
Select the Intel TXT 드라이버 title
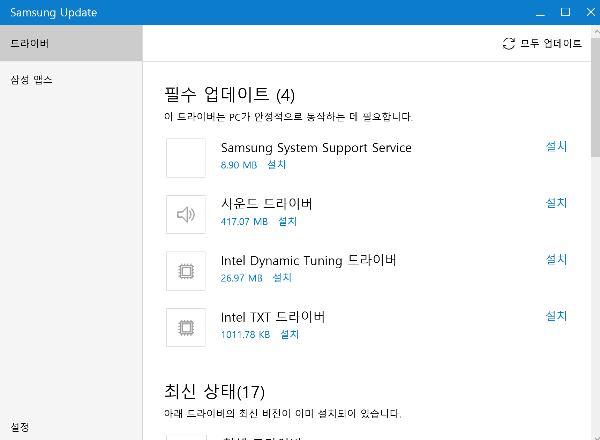pos(273,317)
